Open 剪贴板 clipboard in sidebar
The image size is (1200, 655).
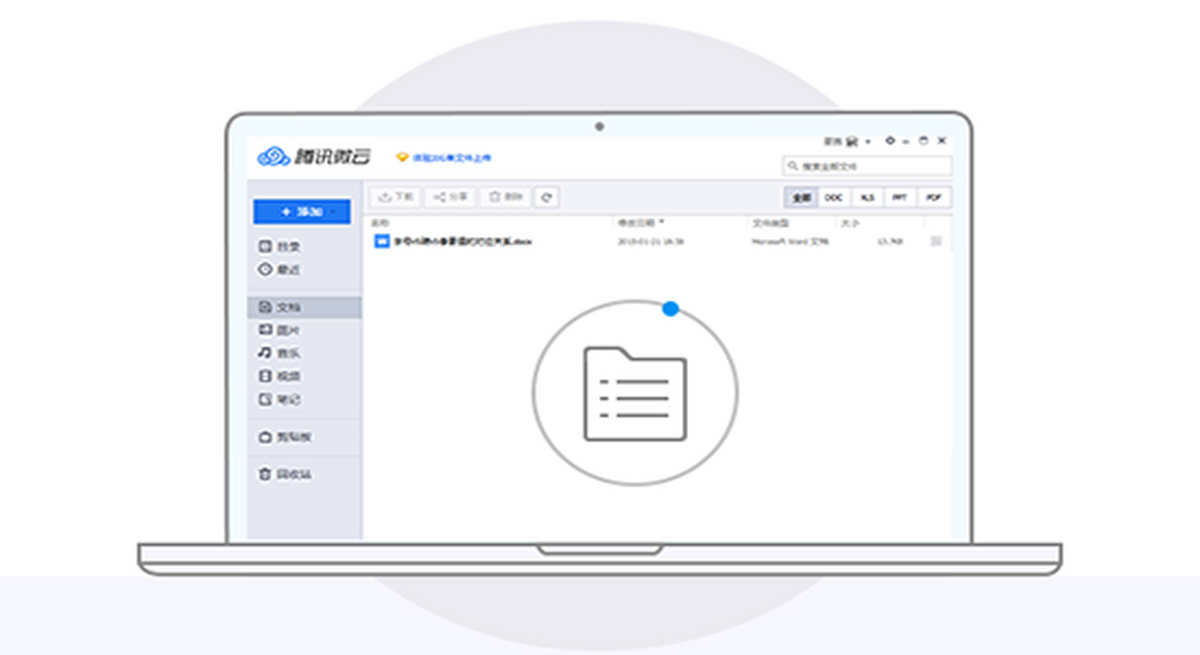[x=284, y=437]
